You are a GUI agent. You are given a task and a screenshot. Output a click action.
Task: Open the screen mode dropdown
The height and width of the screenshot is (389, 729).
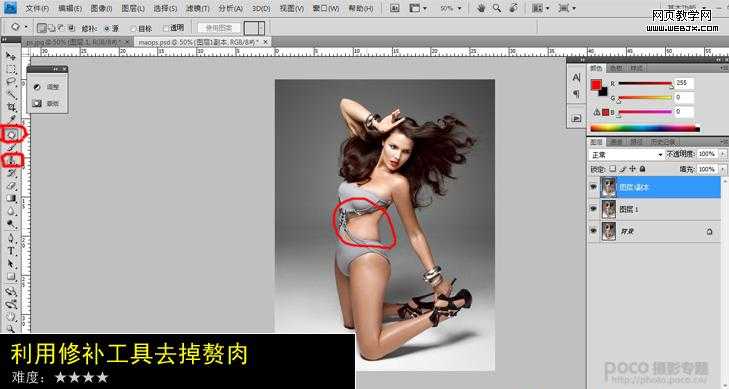[x=566, y=8]
